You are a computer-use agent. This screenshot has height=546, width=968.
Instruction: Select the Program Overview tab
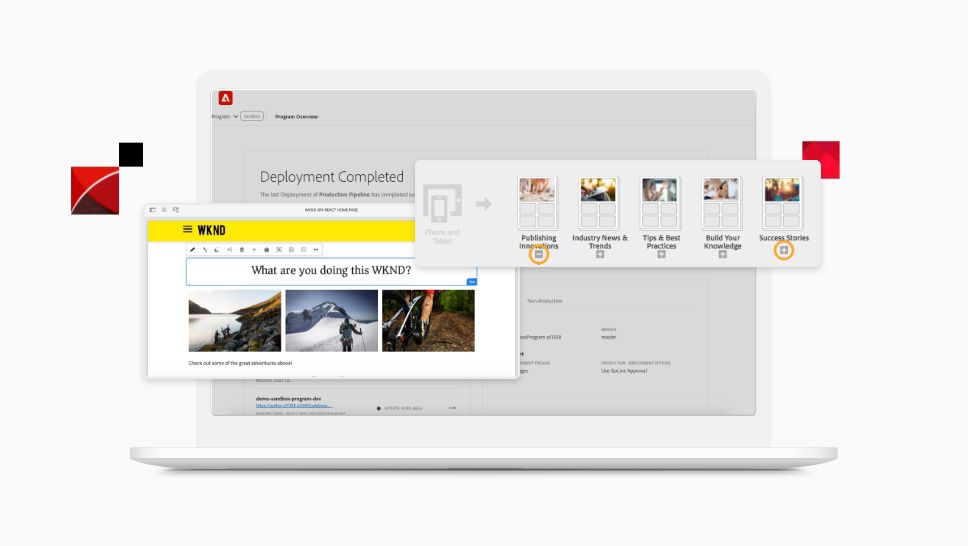click(296, 117)
